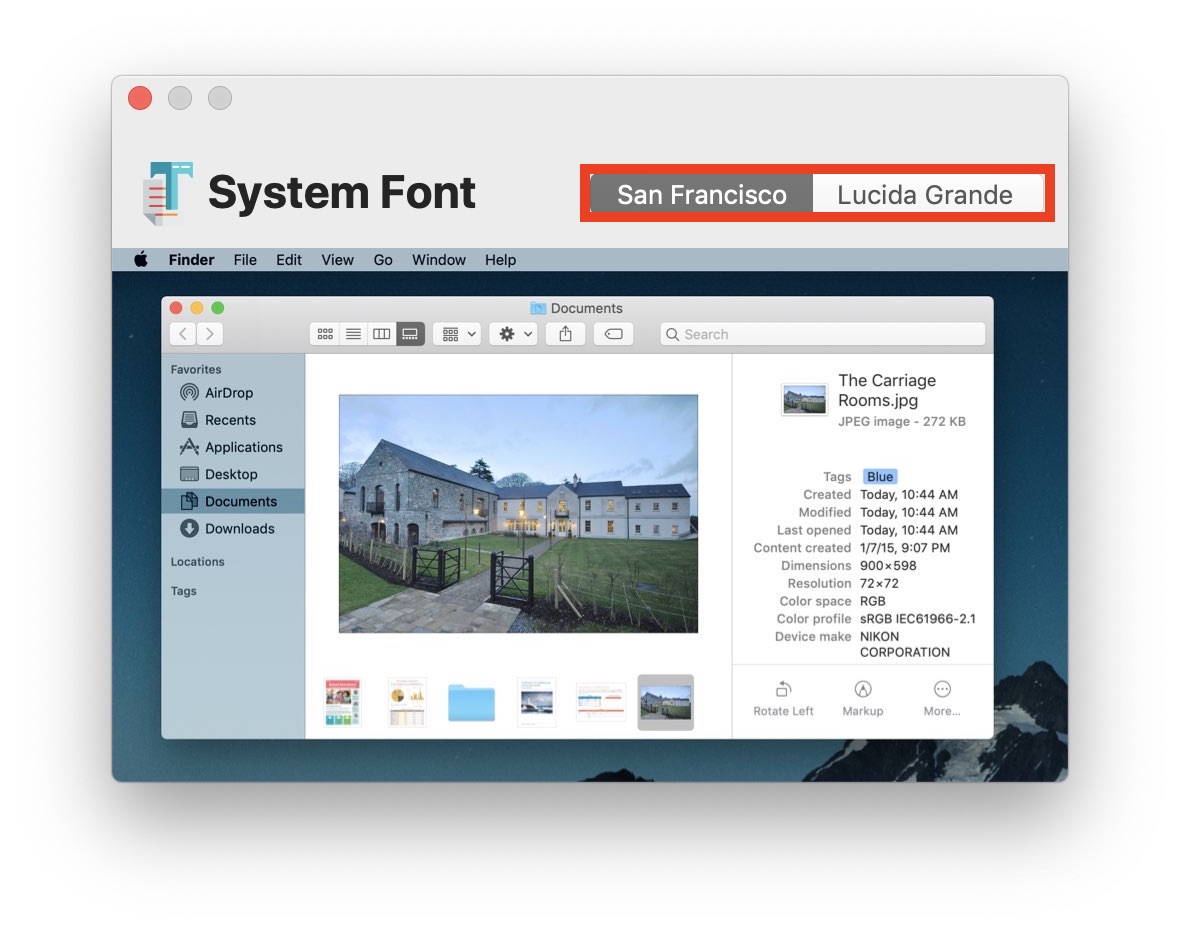1180x930 pixels.
Task: Select the red-lined table document thumbnail
Action: (601, 703)
